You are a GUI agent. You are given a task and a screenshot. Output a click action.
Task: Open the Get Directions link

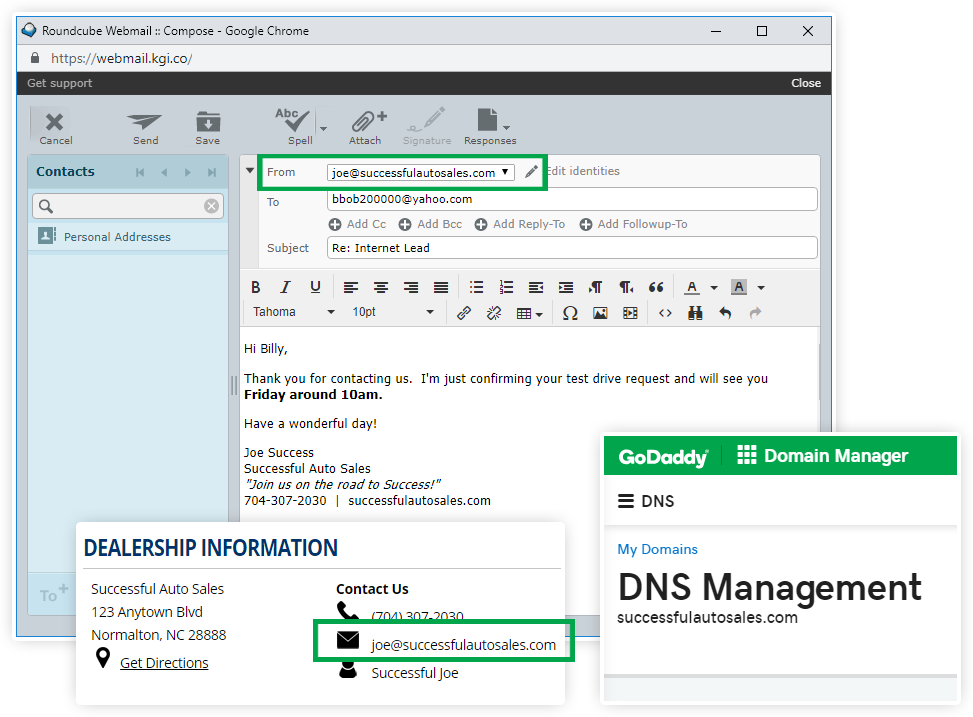click(x=164, y=663)
